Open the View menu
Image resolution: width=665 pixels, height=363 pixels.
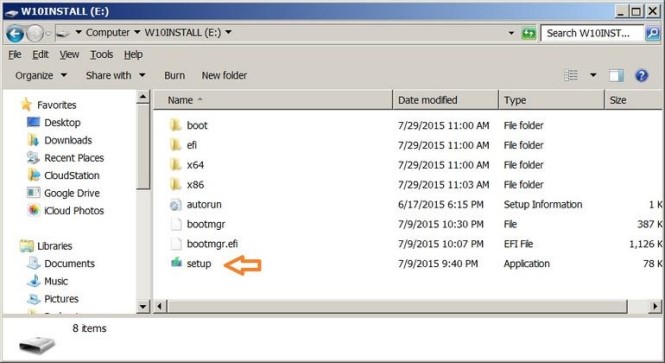point(69,54)
